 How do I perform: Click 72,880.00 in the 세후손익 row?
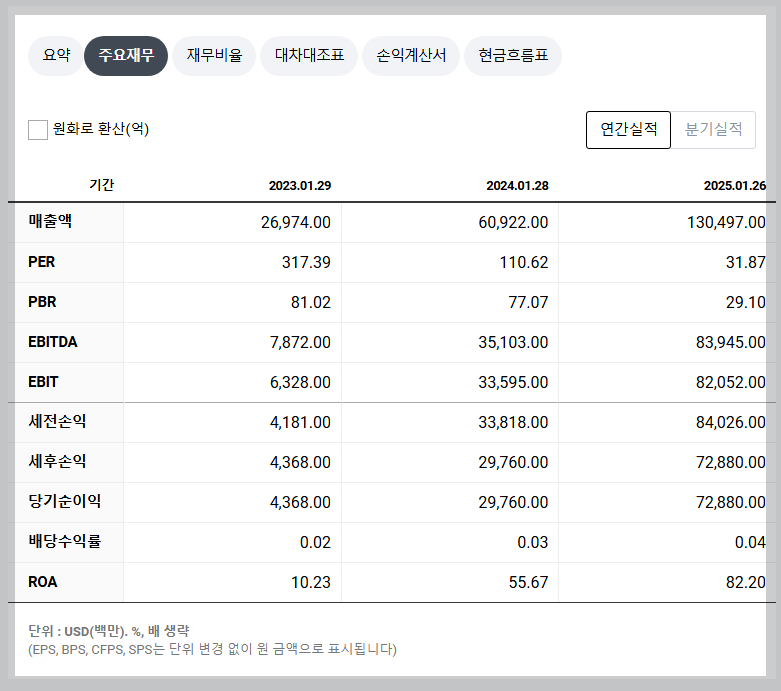(x=731, y=462)
